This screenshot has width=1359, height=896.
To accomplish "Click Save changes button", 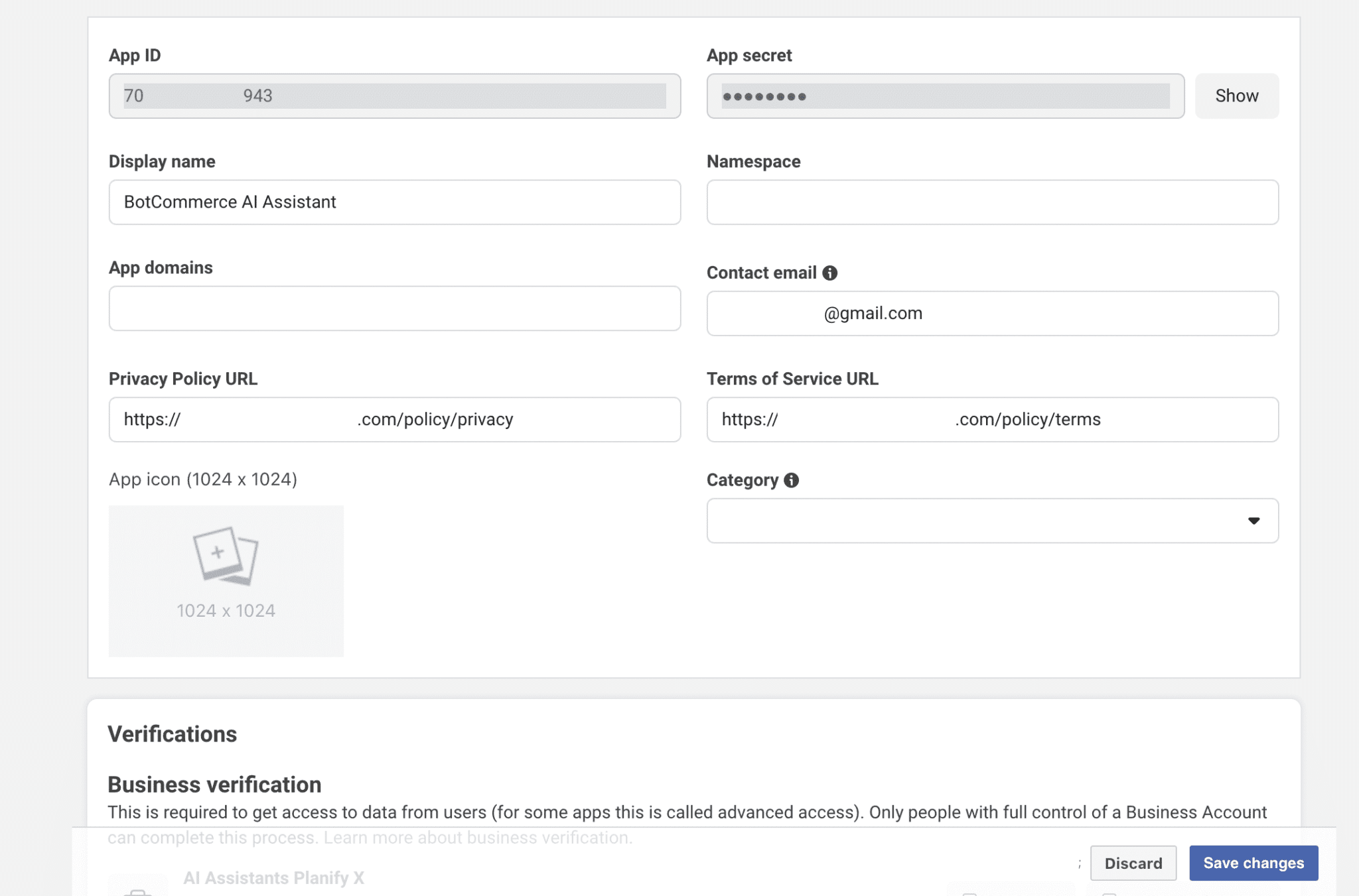I will (1253, 863).
